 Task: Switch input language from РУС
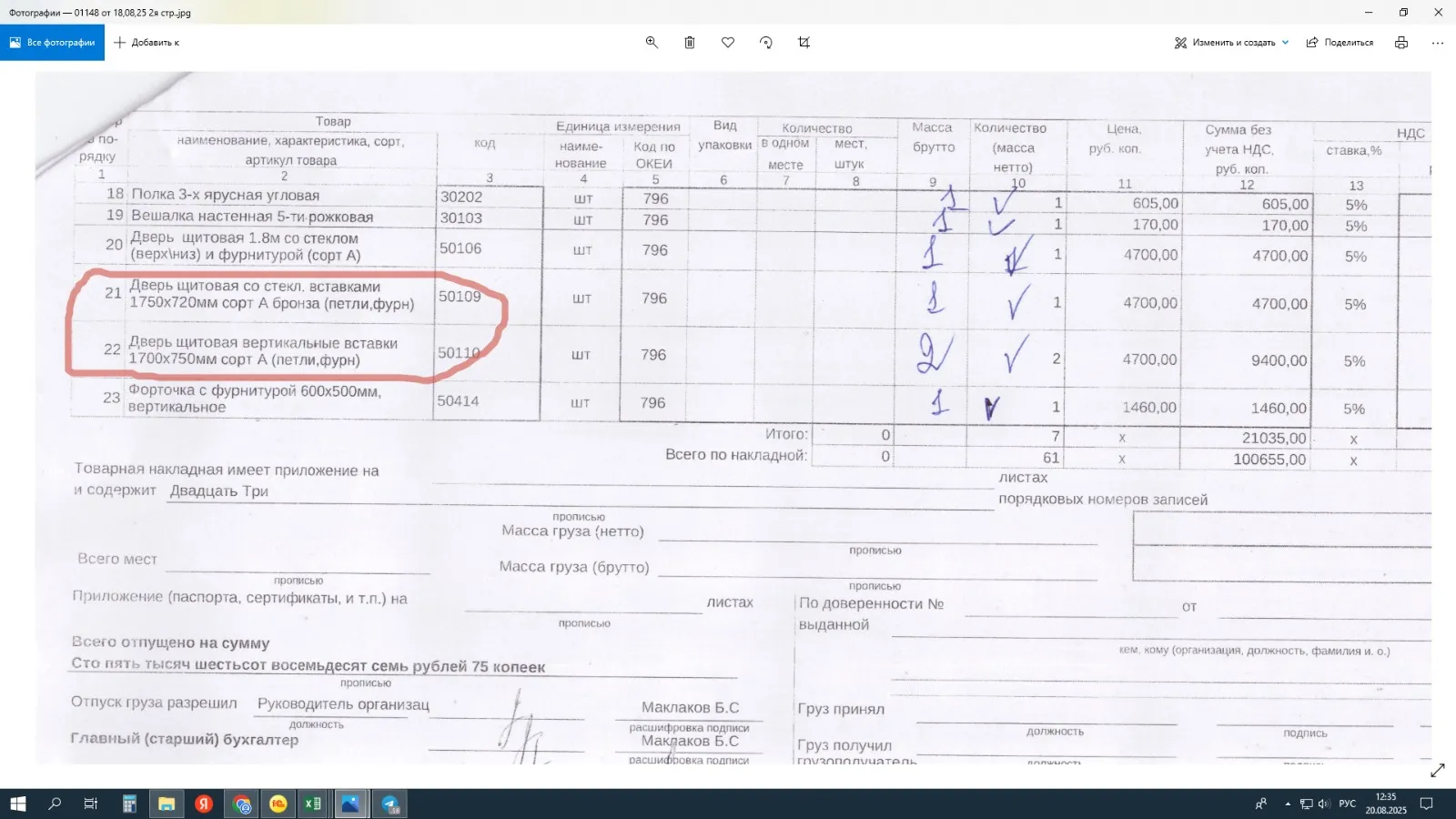click(1347, 804)
